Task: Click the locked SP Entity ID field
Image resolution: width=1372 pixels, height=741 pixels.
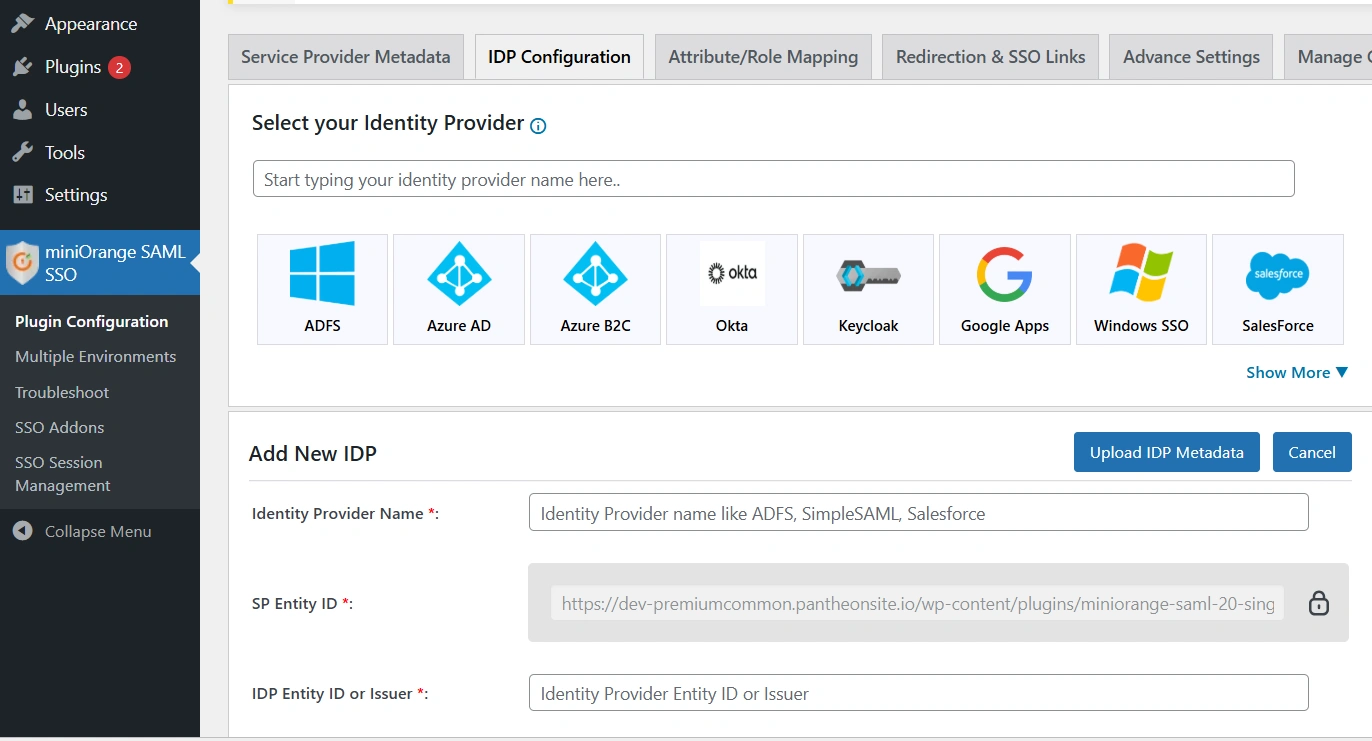Action: click(x=917, y=603)
